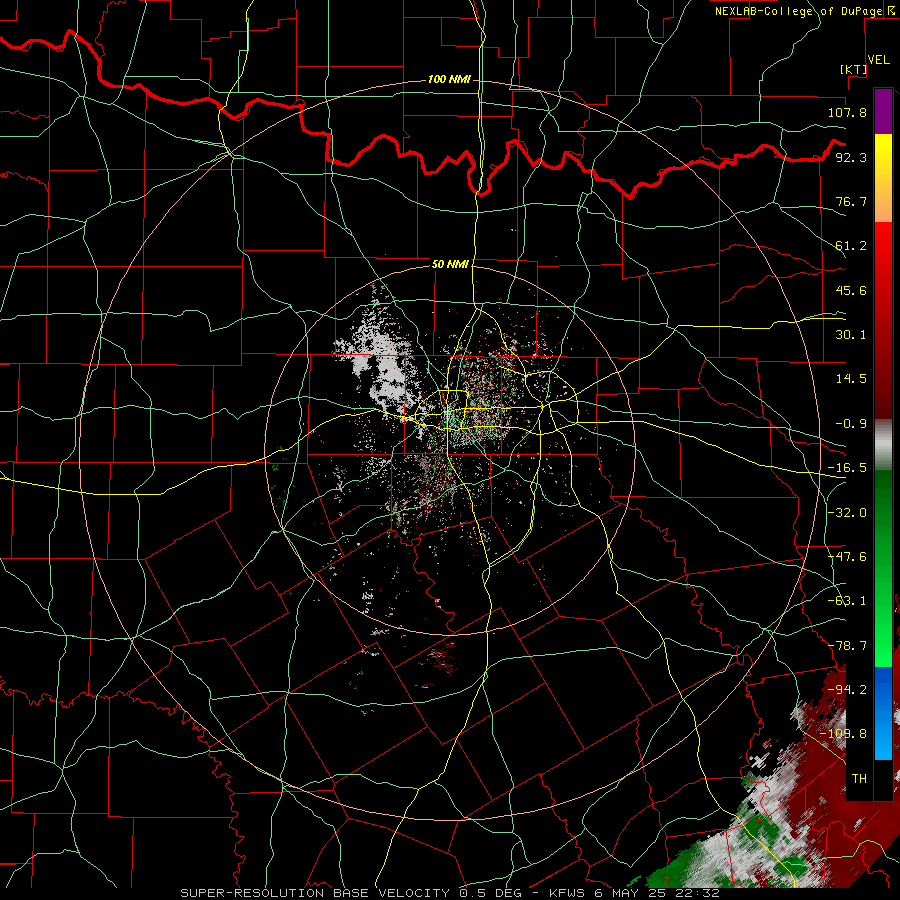Image resolution: width=900 pixels, height=900 pixels.
Task: Click the -94.2 value on velocity scale
Action: click(x=847, y=690)
